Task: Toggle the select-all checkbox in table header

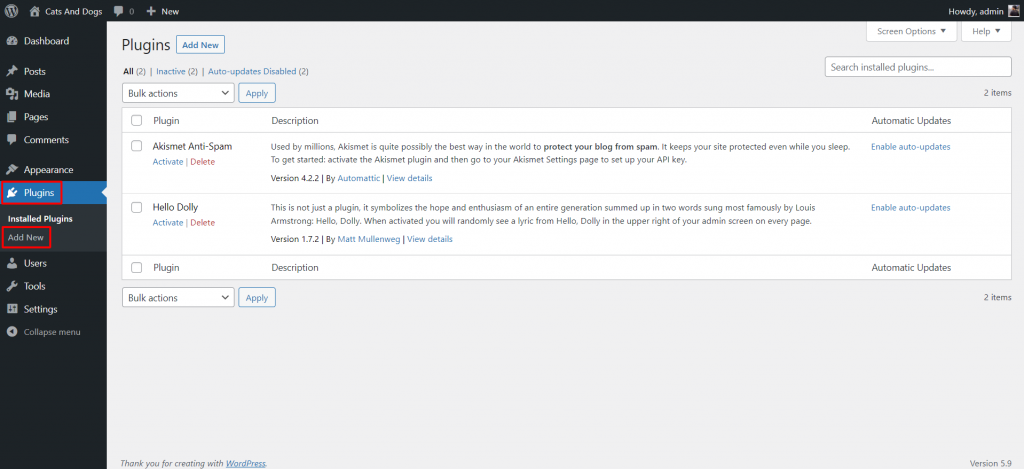Action: [137, 121]
